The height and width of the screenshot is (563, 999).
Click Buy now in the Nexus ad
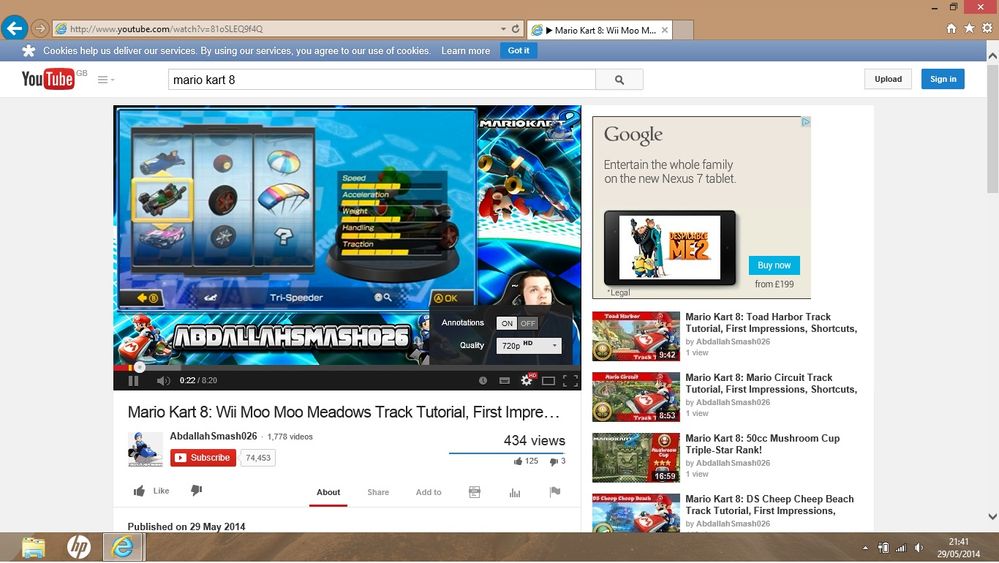tap(774, 265)
